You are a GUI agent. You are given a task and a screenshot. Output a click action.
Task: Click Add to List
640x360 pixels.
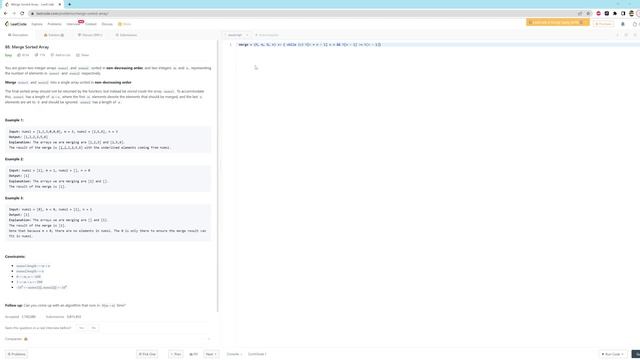(60, 55)
